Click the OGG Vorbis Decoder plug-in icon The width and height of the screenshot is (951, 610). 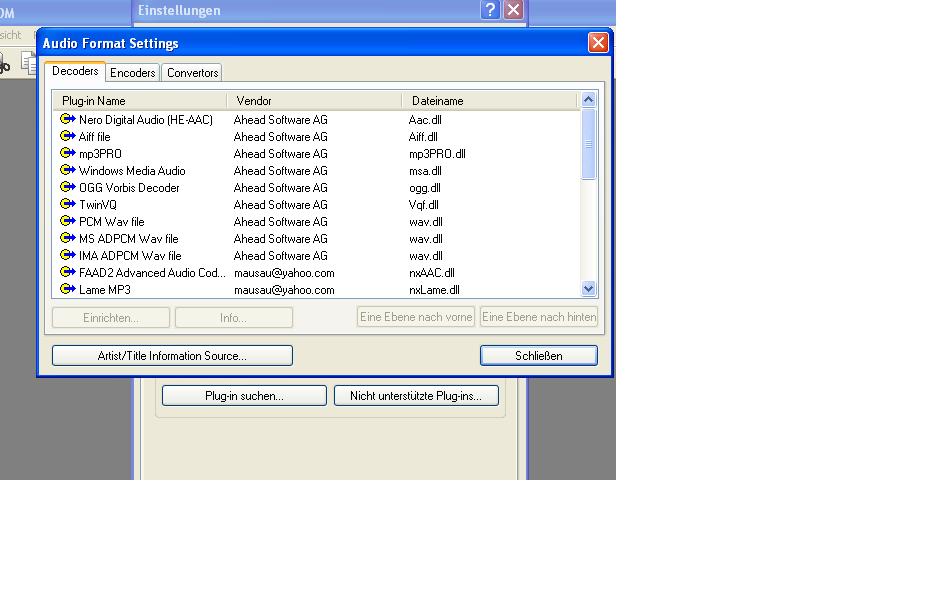click(67, 187)
